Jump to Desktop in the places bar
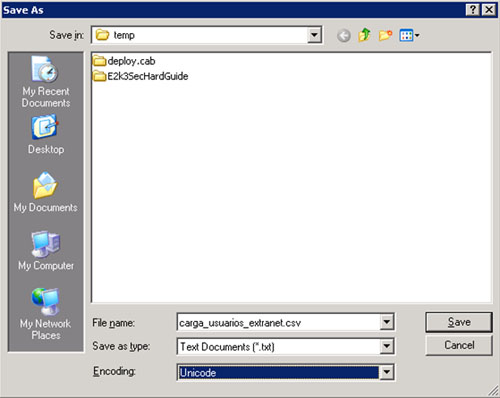The height and width of the screenshot is (398, 500). 46,135
